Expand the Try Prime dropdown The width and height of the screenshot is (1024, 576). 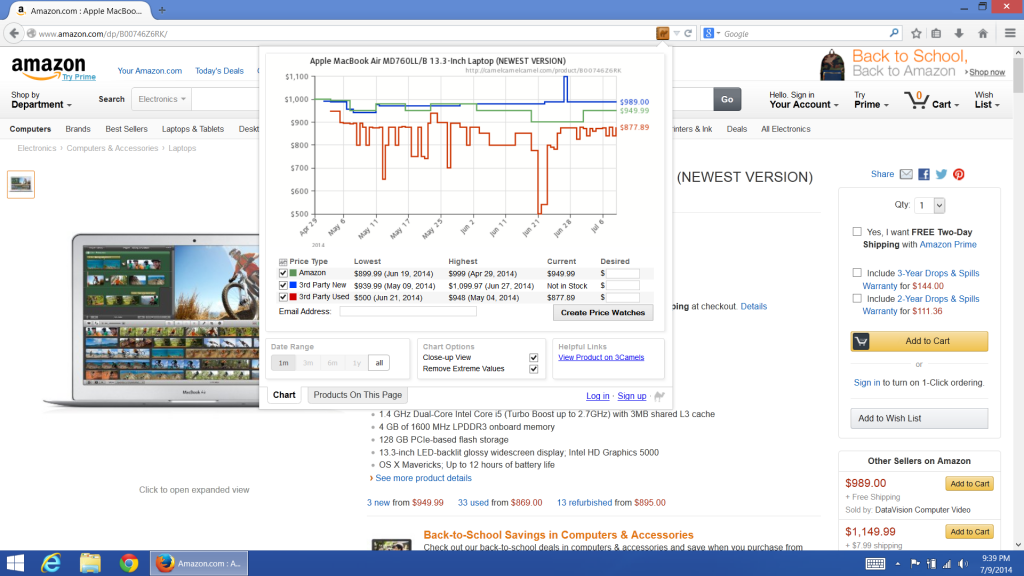(871, 100)
